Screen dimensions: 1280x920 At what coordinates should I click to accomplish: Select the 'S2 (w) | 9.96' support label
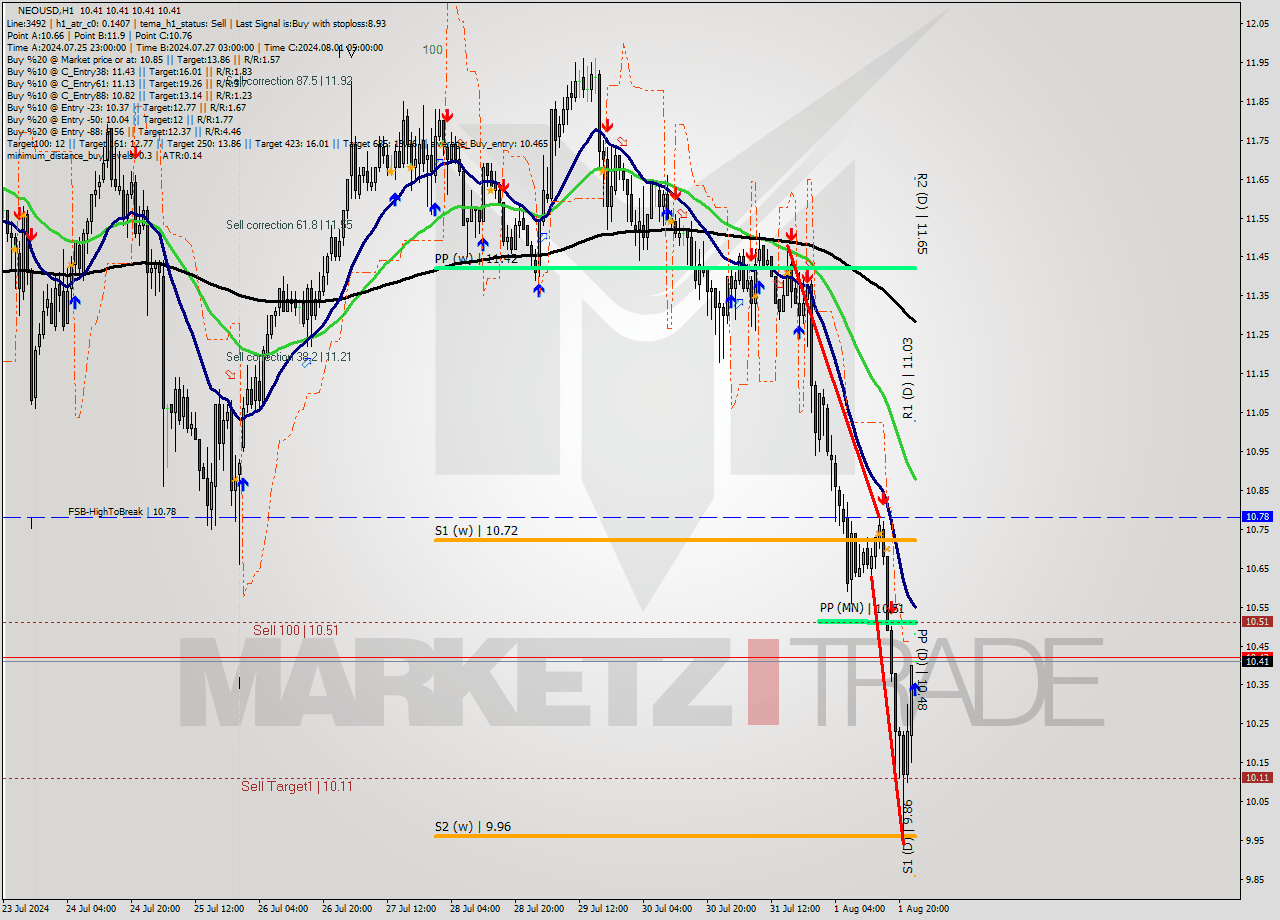point(472,827)
